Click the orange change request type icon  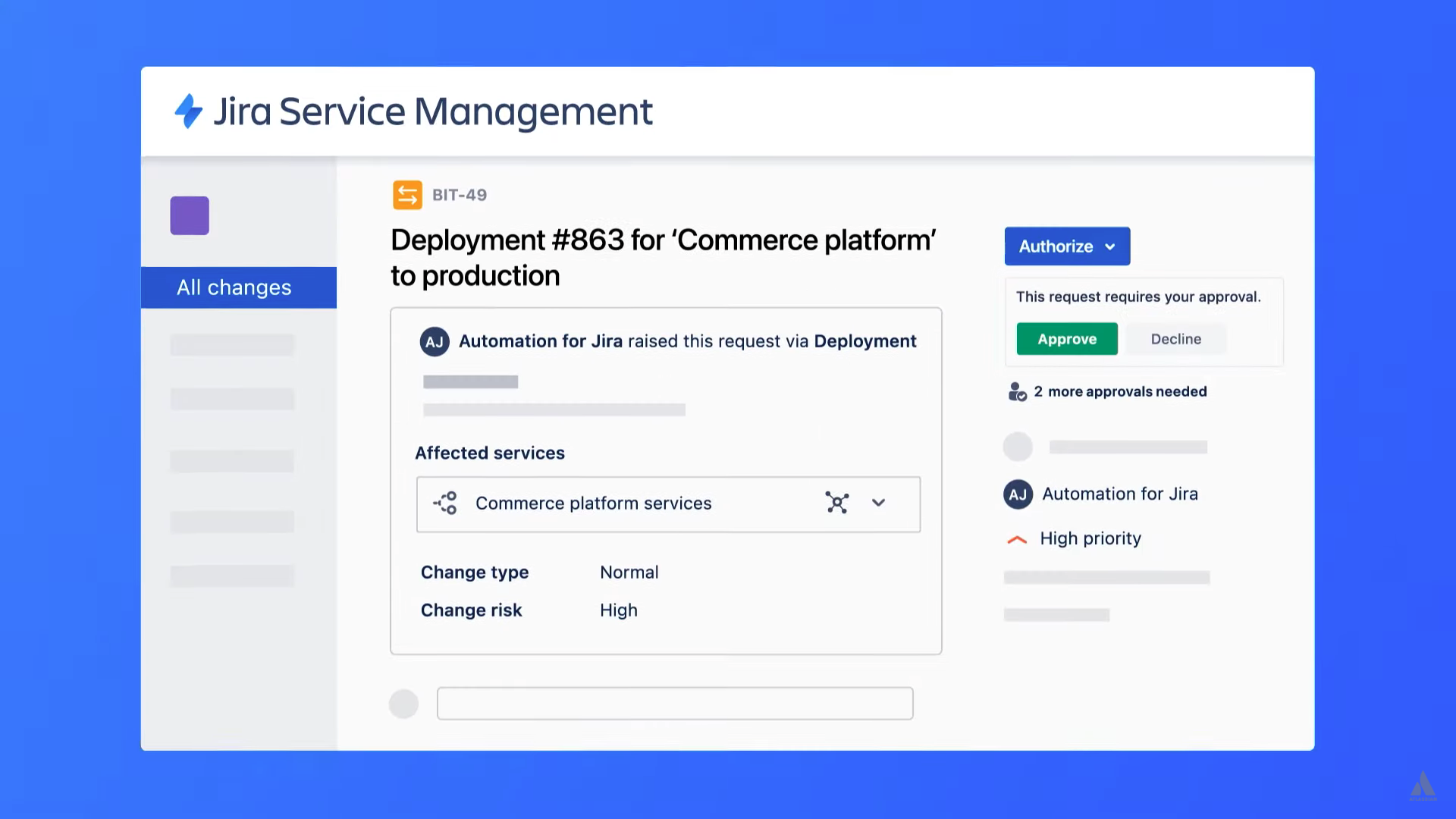point(407,195)
